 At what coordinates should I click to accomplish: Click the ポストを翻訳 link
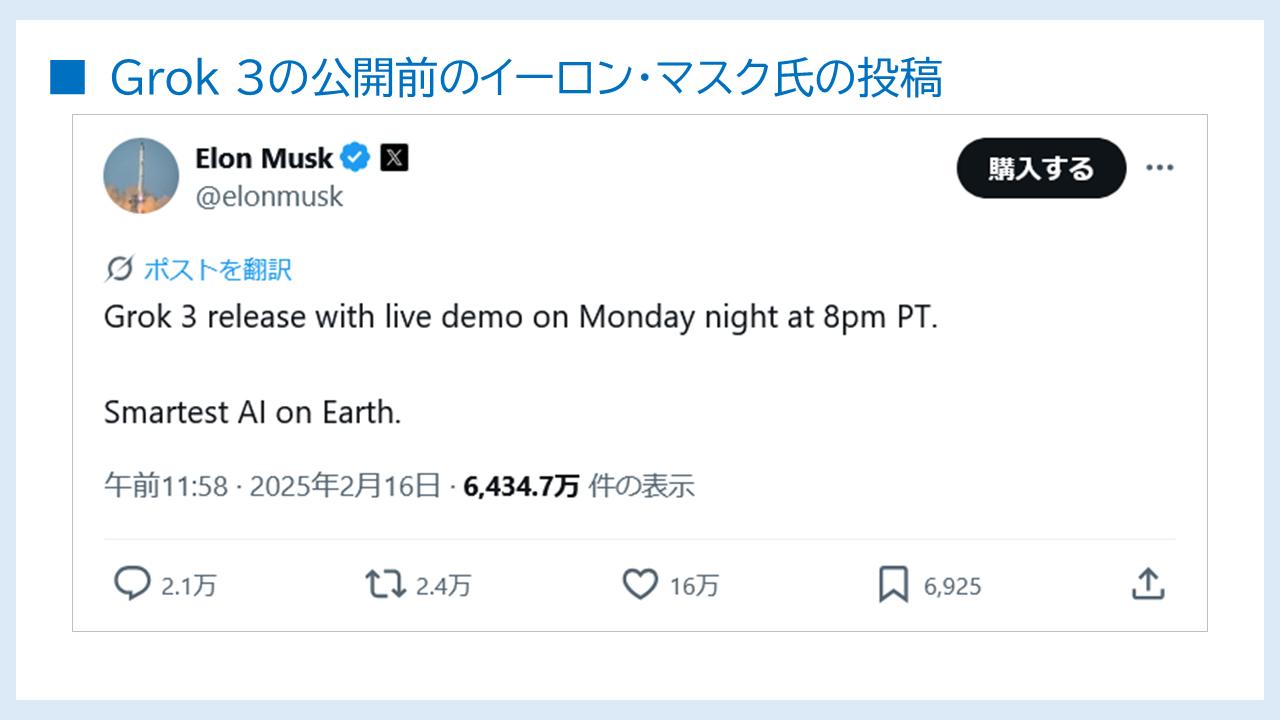coord(217,269)
